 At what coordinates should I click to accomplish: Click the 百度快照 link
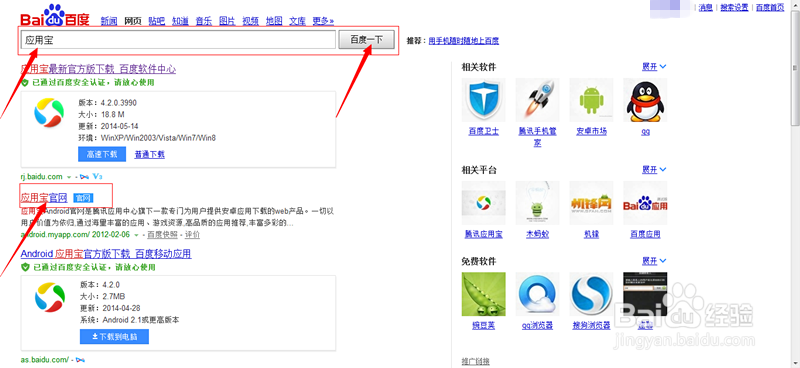point(163,235)
